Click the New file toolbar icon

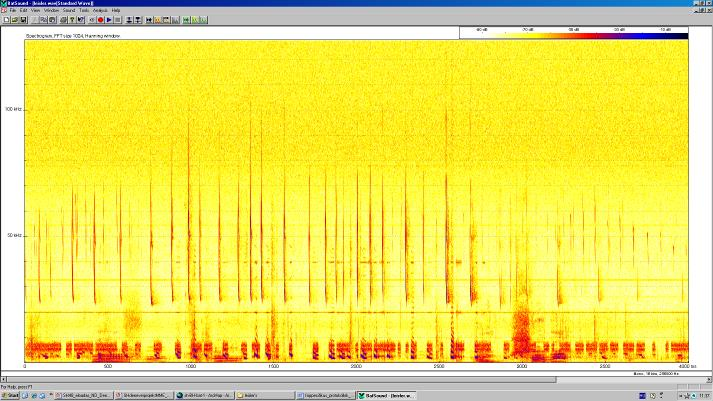[x=6, y=20]
